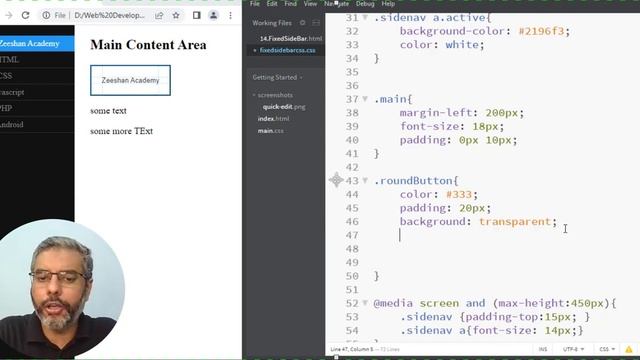Click the #333 color value

(459, 194)
